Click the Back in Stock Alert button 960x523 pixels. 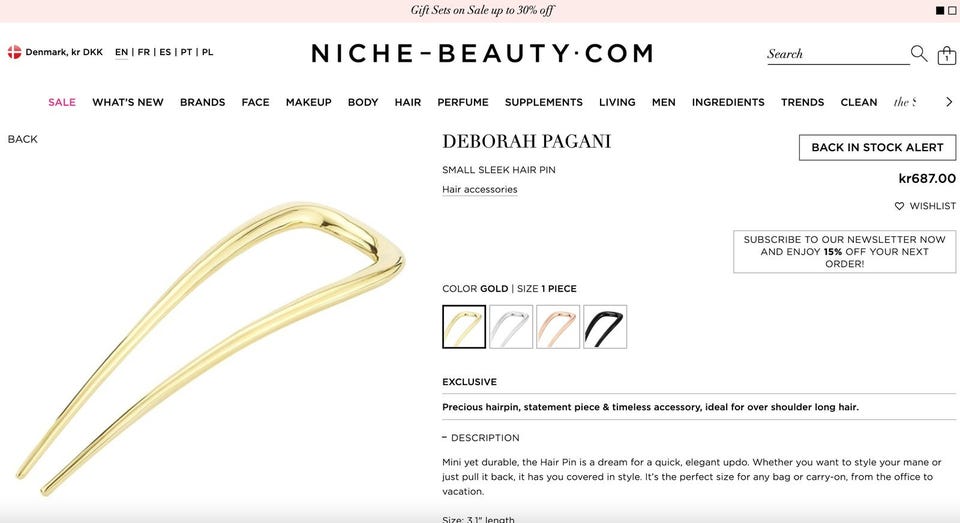pyautogui.click(x=877, y=148)
